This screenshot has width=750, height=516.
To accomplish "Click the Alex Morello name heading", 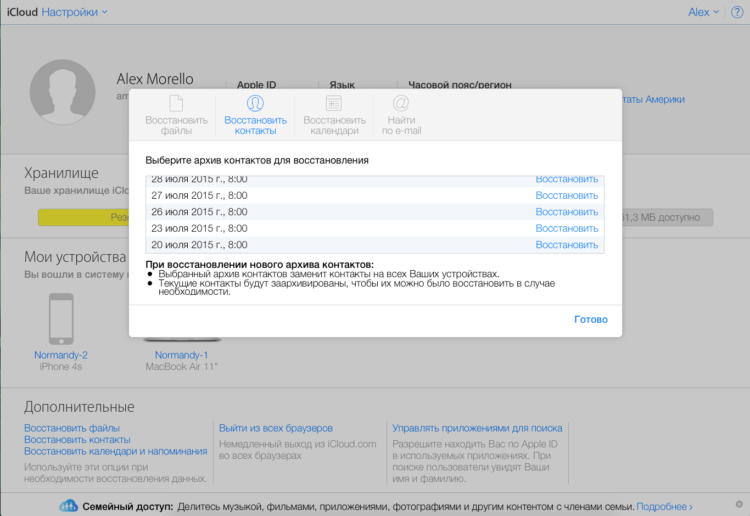I will [x=155, y=79].
